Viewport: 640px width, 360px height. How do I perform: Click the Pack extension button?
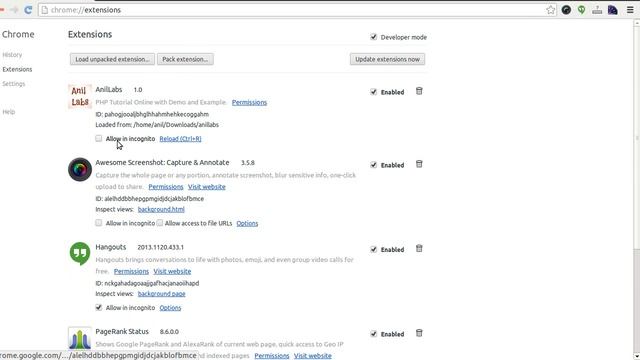[185, 59]
